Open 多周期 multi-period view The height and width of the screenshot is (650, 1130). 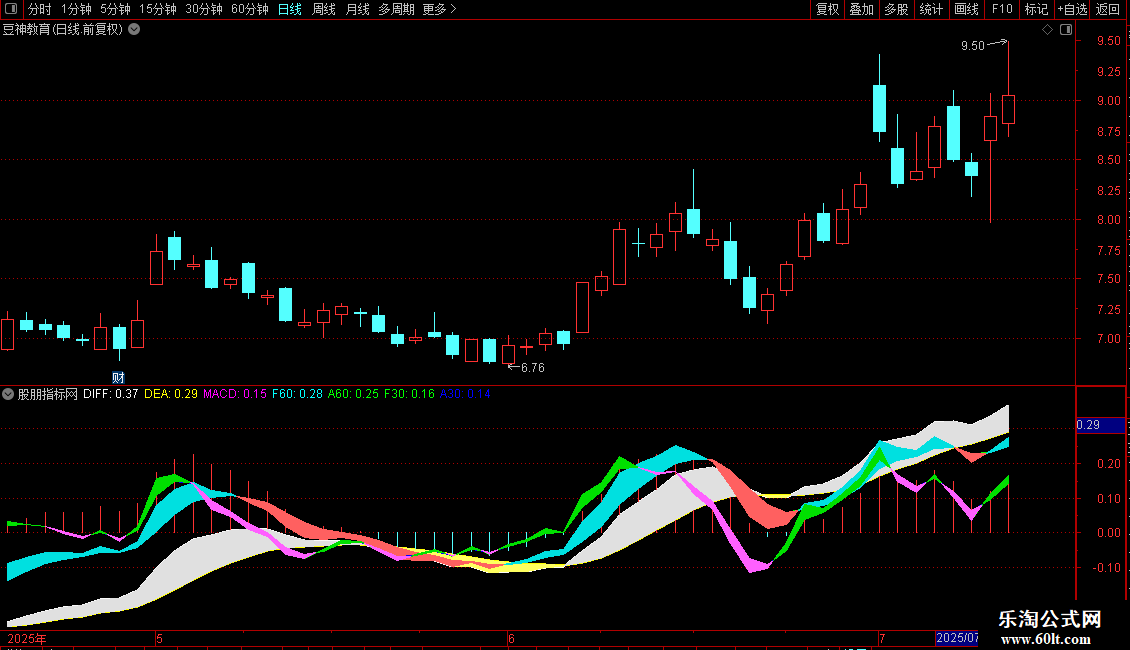tap(396, 9)
